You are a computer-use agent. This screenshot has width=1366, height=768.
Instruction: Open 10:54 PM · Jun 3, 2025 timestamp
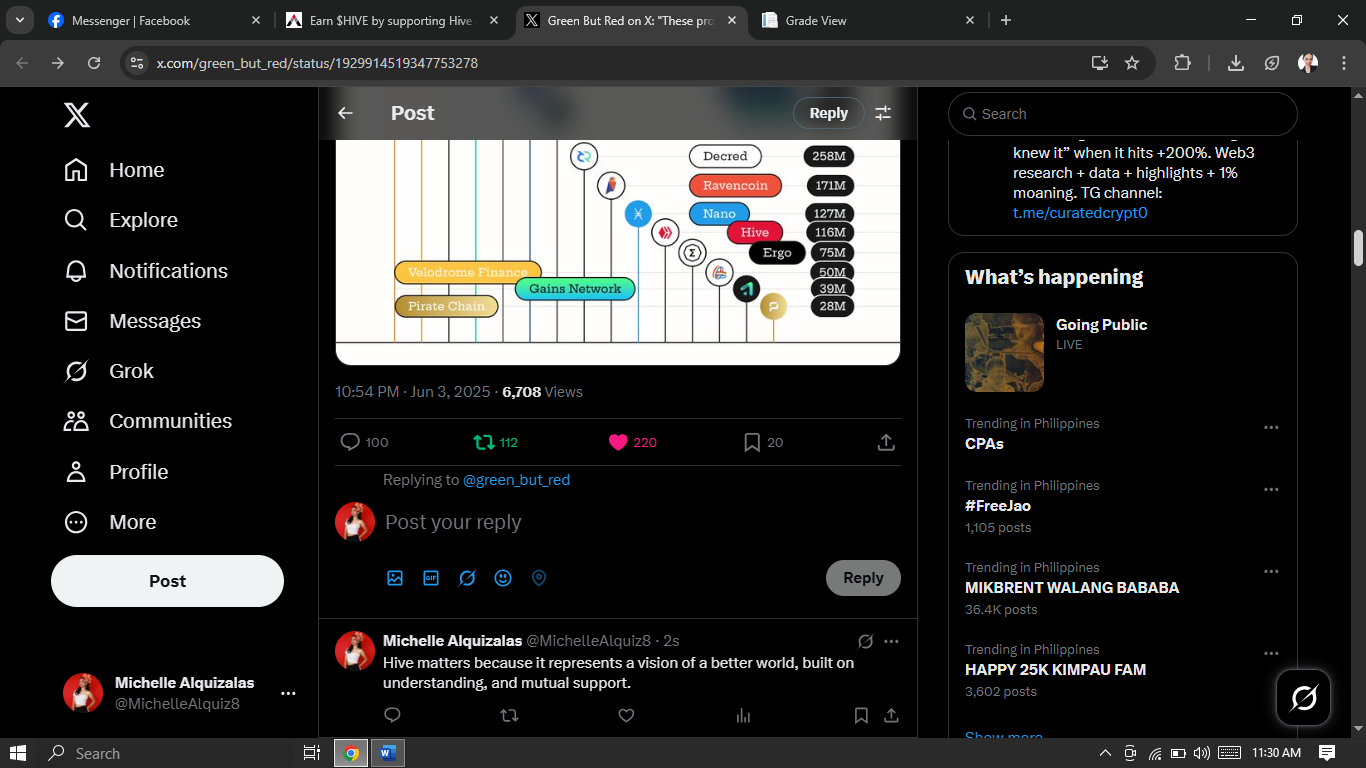(x=414, y=392)
